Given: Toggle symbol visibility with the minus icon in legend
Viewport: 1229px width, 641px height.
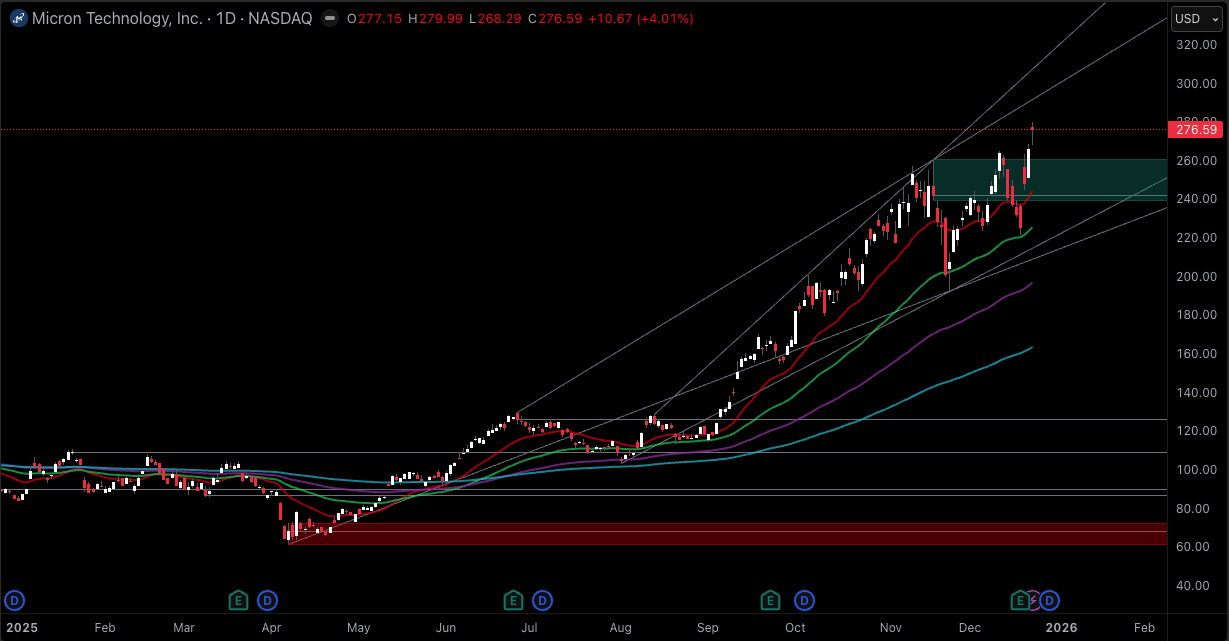Looking at the screenshot, I should pyautogui.click(x=329, y=17).
